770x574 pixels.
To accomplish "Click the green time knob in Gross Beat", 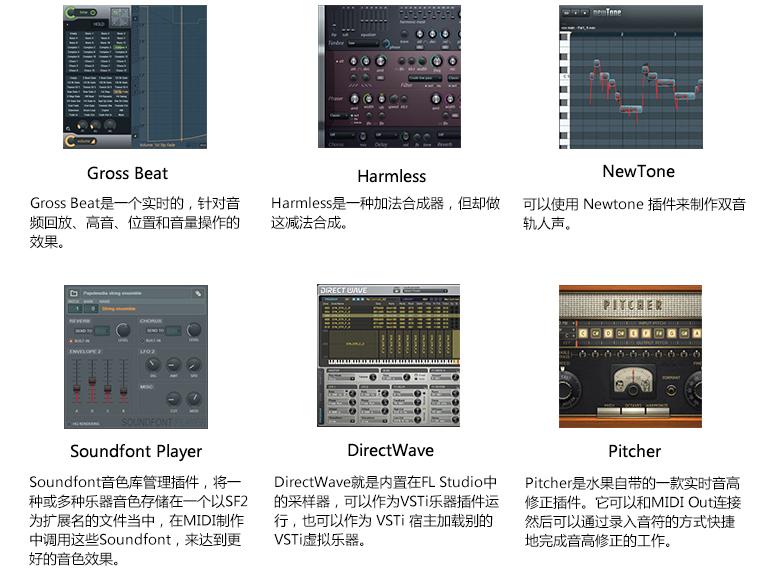I will pos(70,12).
